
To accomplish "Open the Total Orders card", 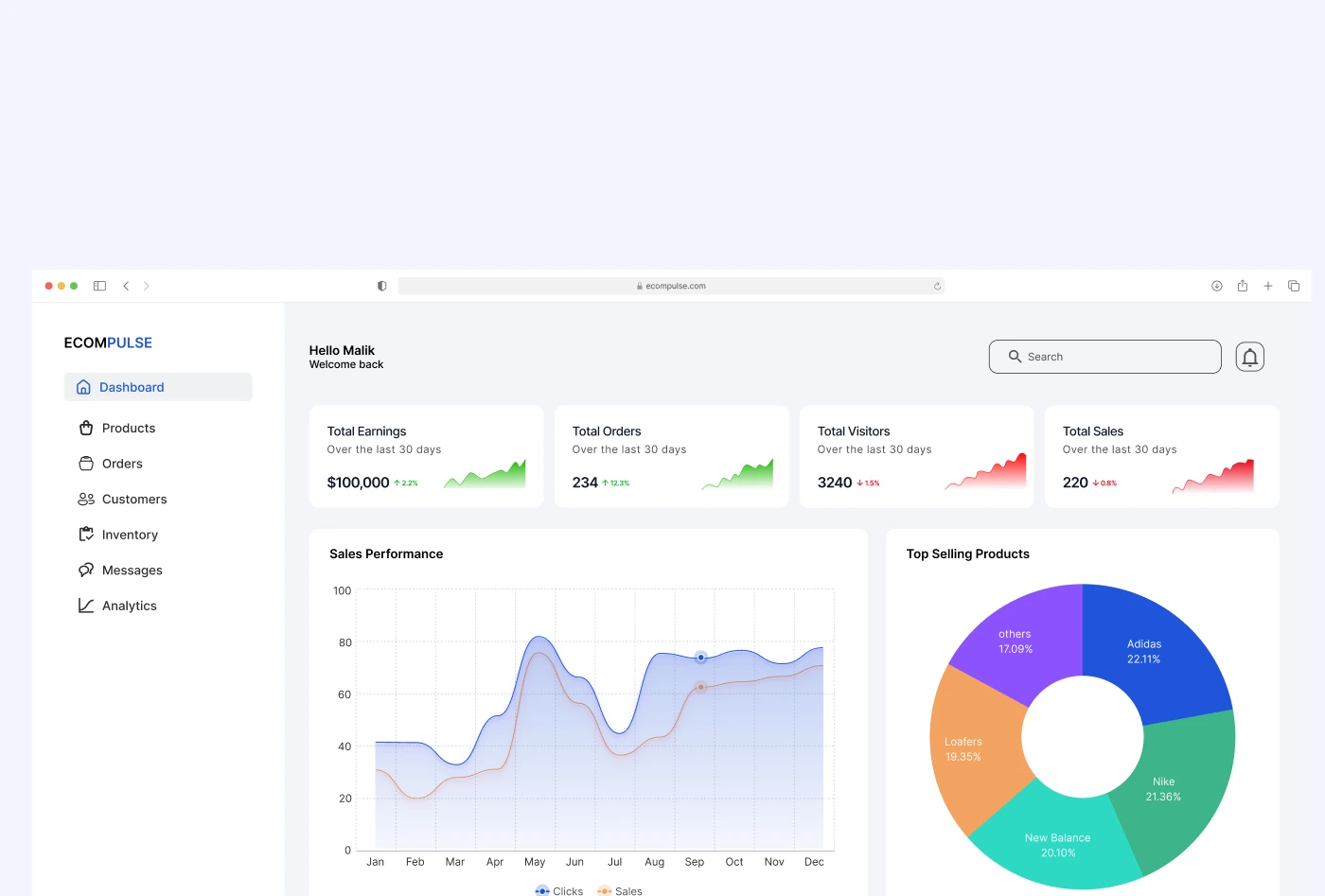I will click(672, 457).
